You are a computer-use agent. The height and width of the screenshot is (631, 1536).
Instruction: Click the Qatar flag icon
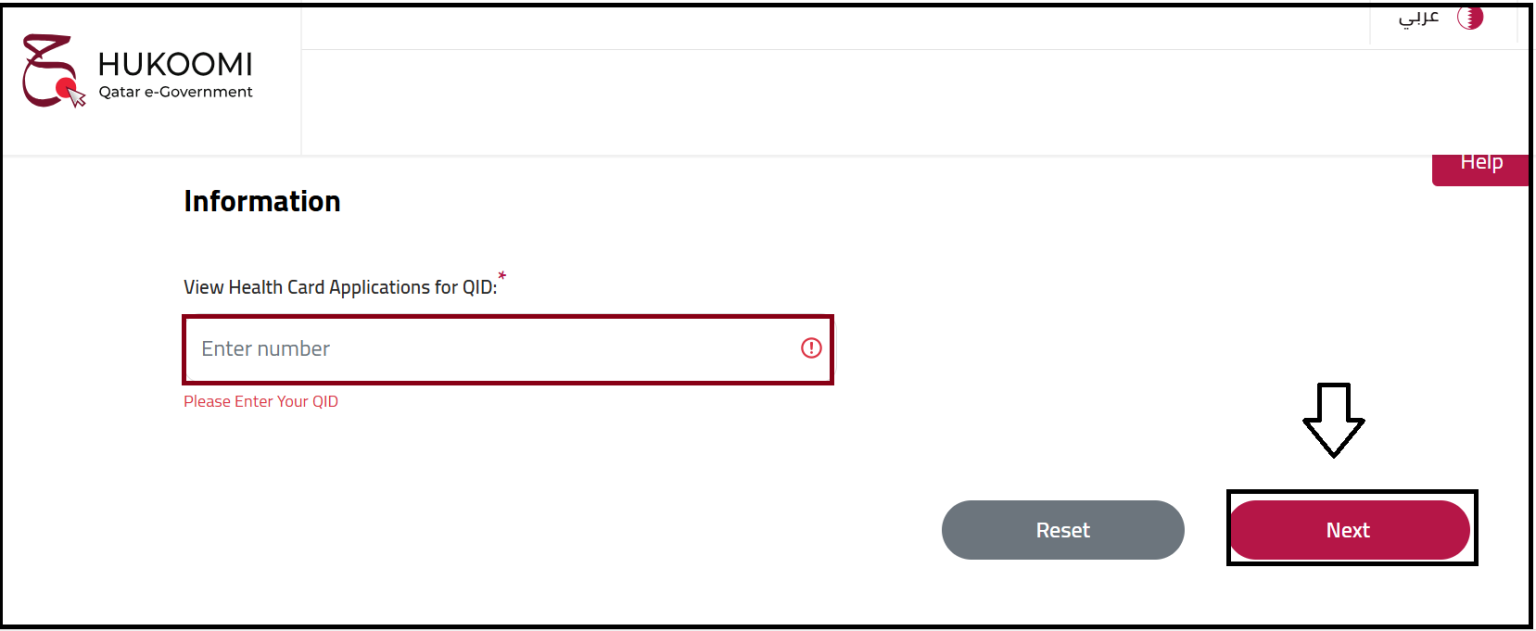1471,17
